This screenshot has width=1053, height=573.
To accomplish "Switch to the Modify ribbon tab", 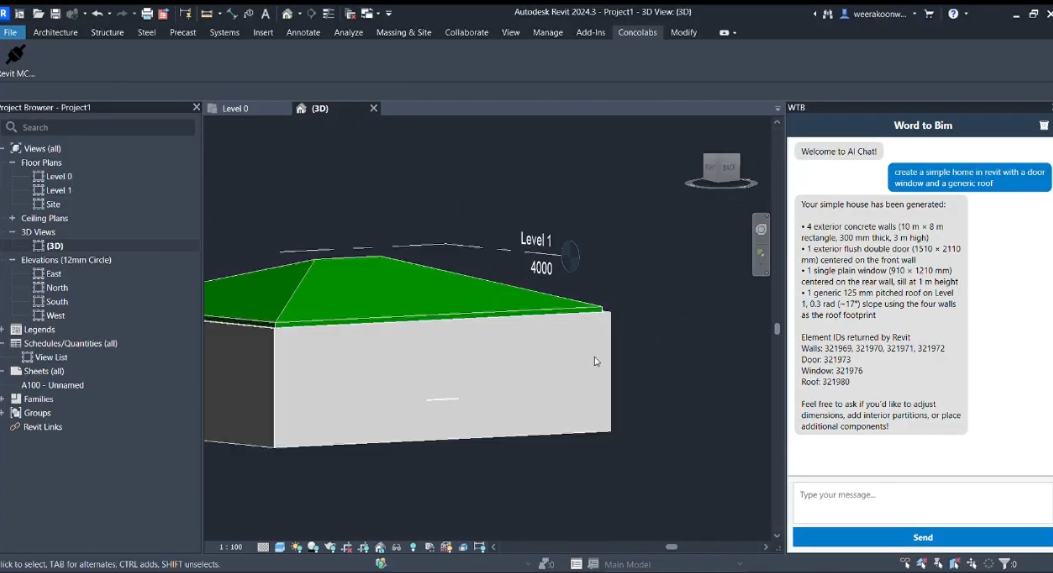I will click(x=684, y=32).
